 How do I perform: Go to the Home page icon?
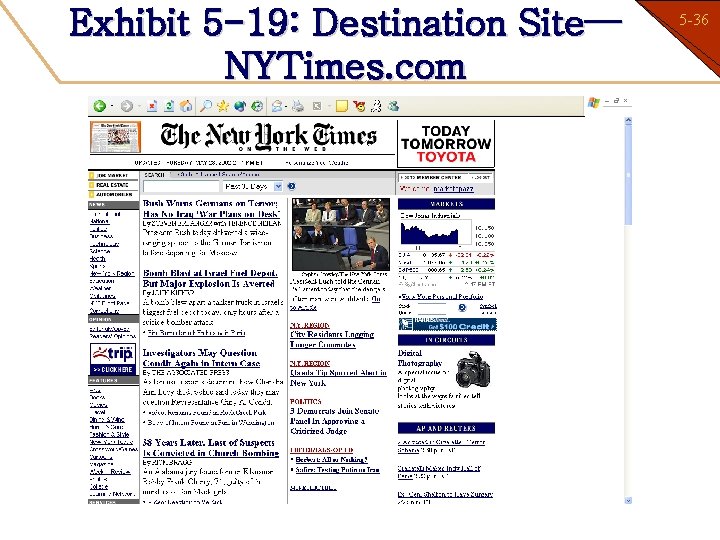pyautogui.click(x=186, y=107)
